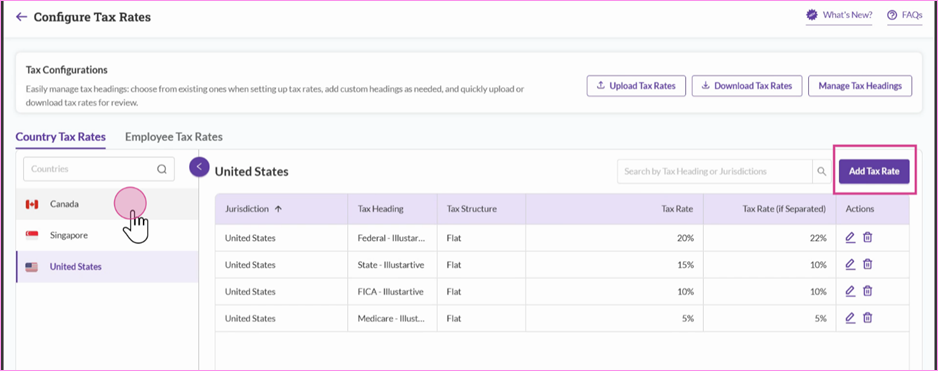This screenshot has height=371, width=938.
Task: Click the Canada flag icon
Action: (32, 205)
